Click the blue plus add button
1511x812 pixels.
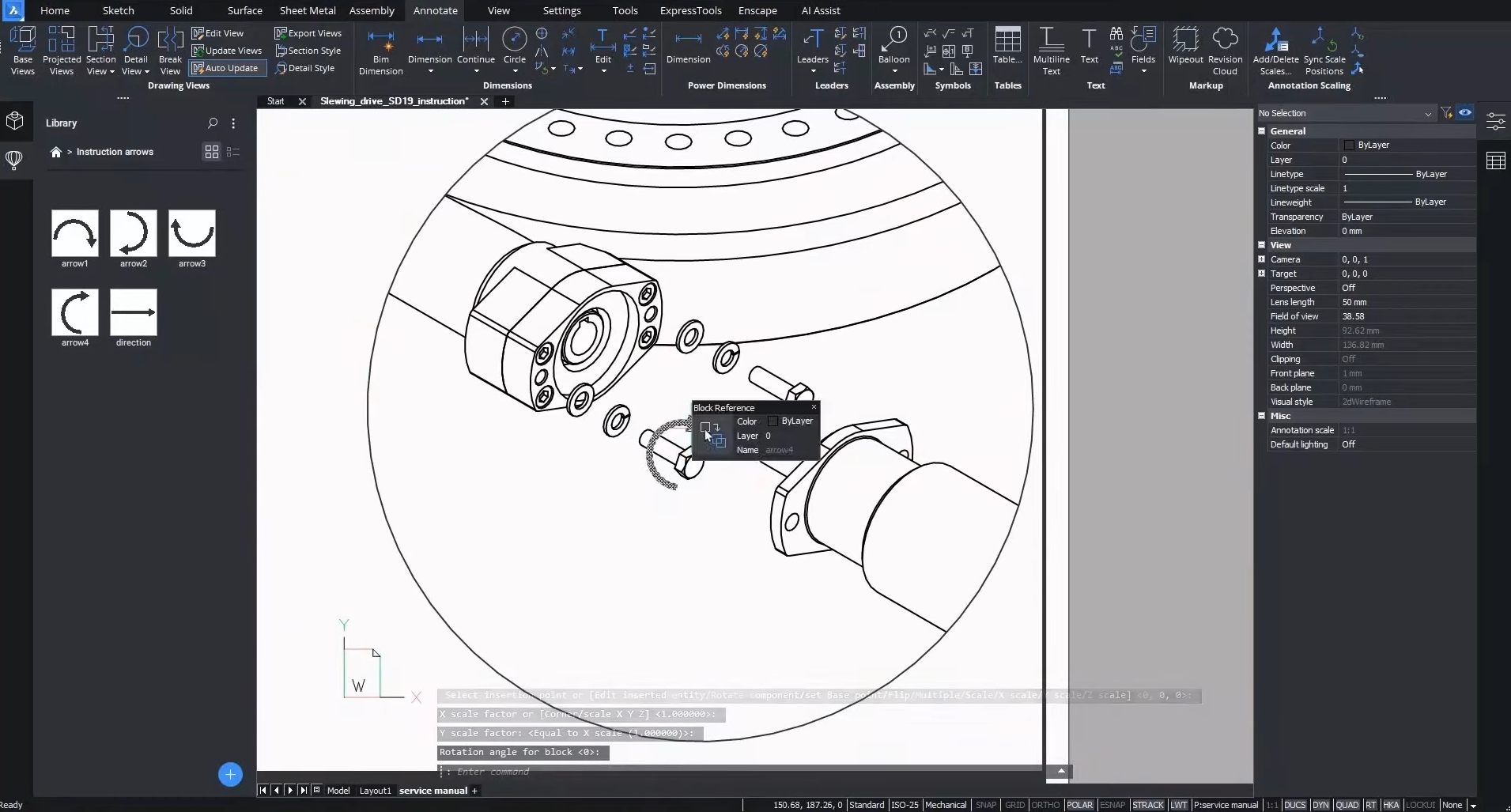(x=230, y=775)
